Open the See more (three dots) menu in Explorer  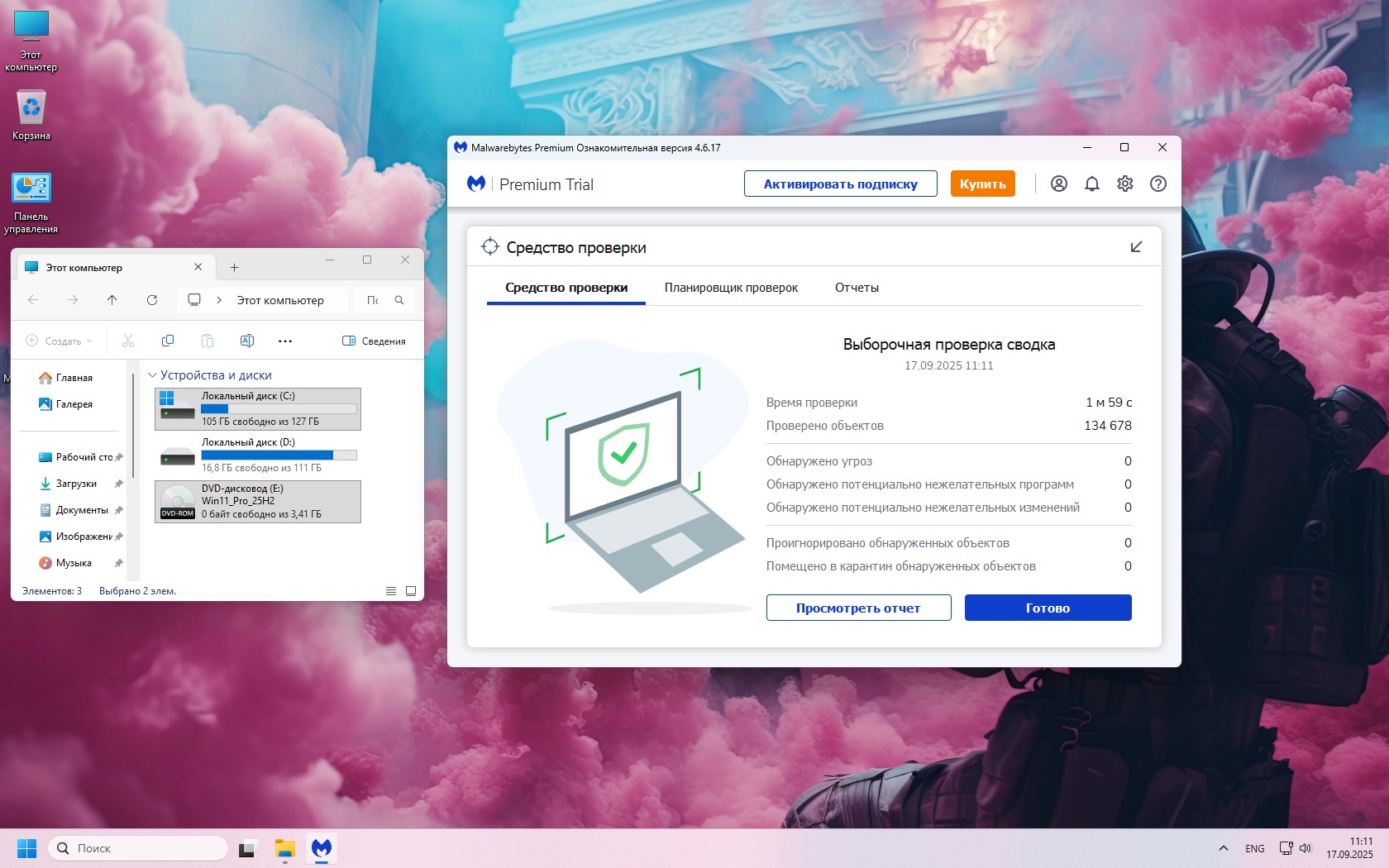(285, 341)
